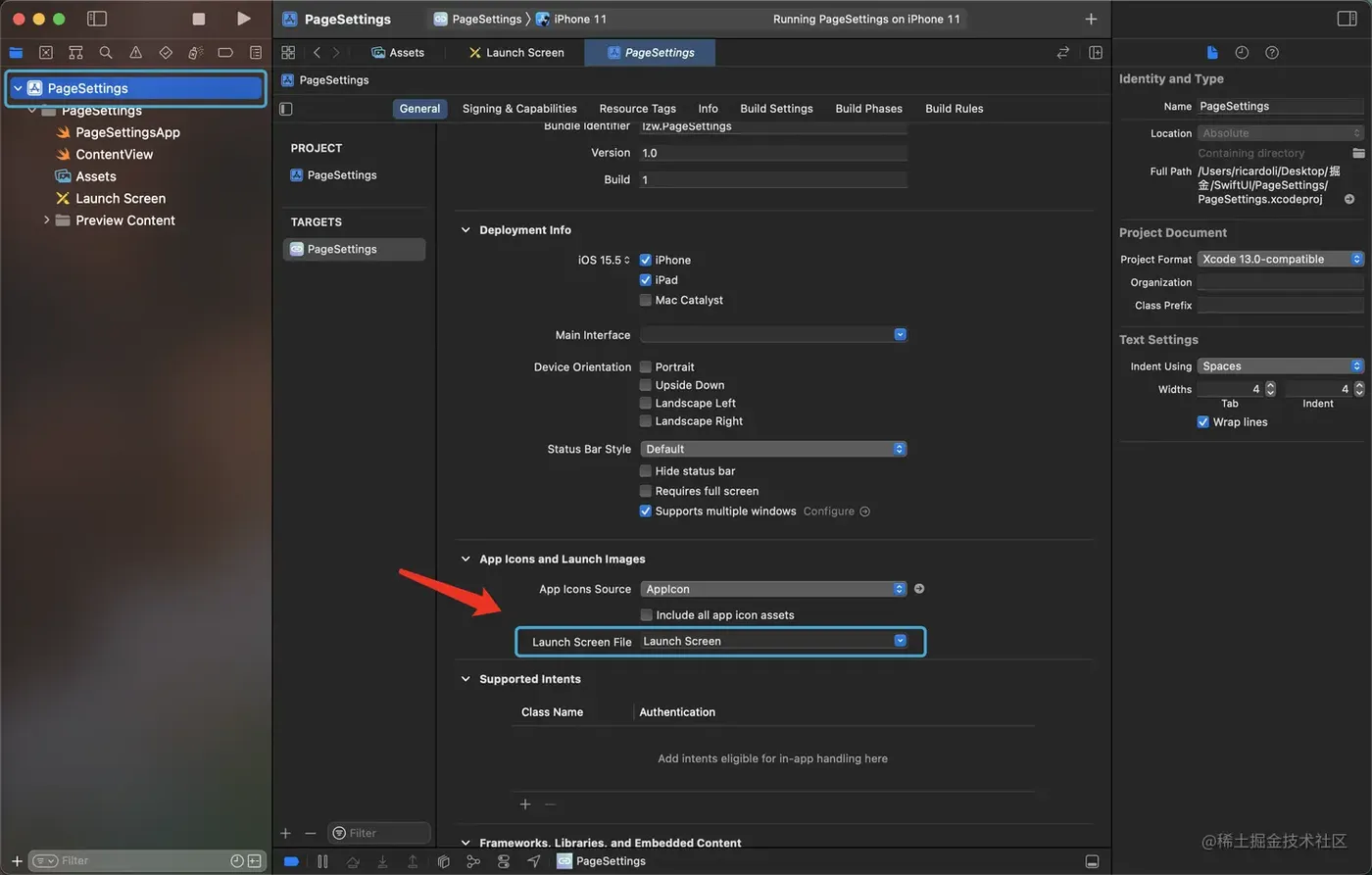The image size is (1372, 875).
Task: Open the App Icons Source dropdown
Action: click(773, 589)
